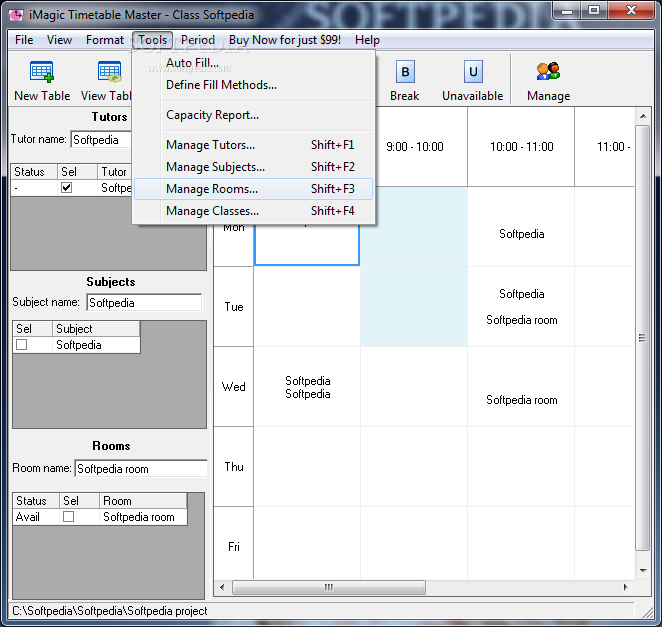Click the Status column header in Rooms list
Viewport: 662px width, 627px height.
[36, 501]
